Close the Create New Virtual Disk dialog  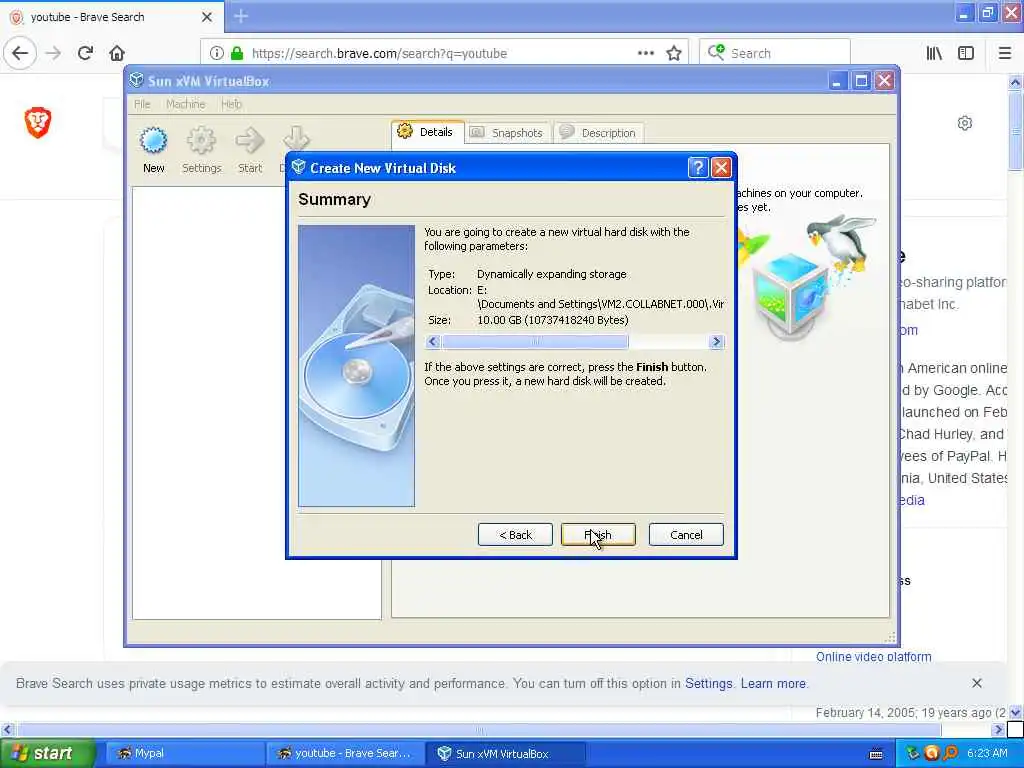tap(721, 168)
